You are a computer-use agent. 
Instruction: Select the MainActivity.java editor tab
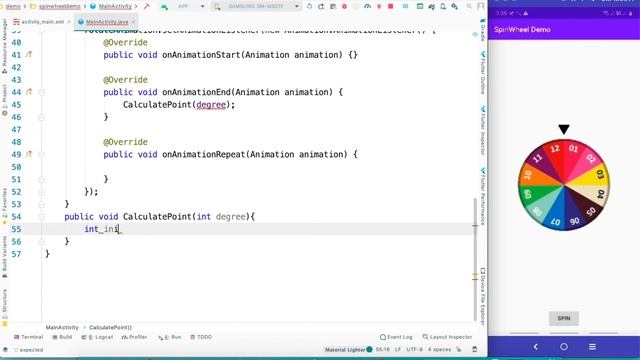click(106, 22)
